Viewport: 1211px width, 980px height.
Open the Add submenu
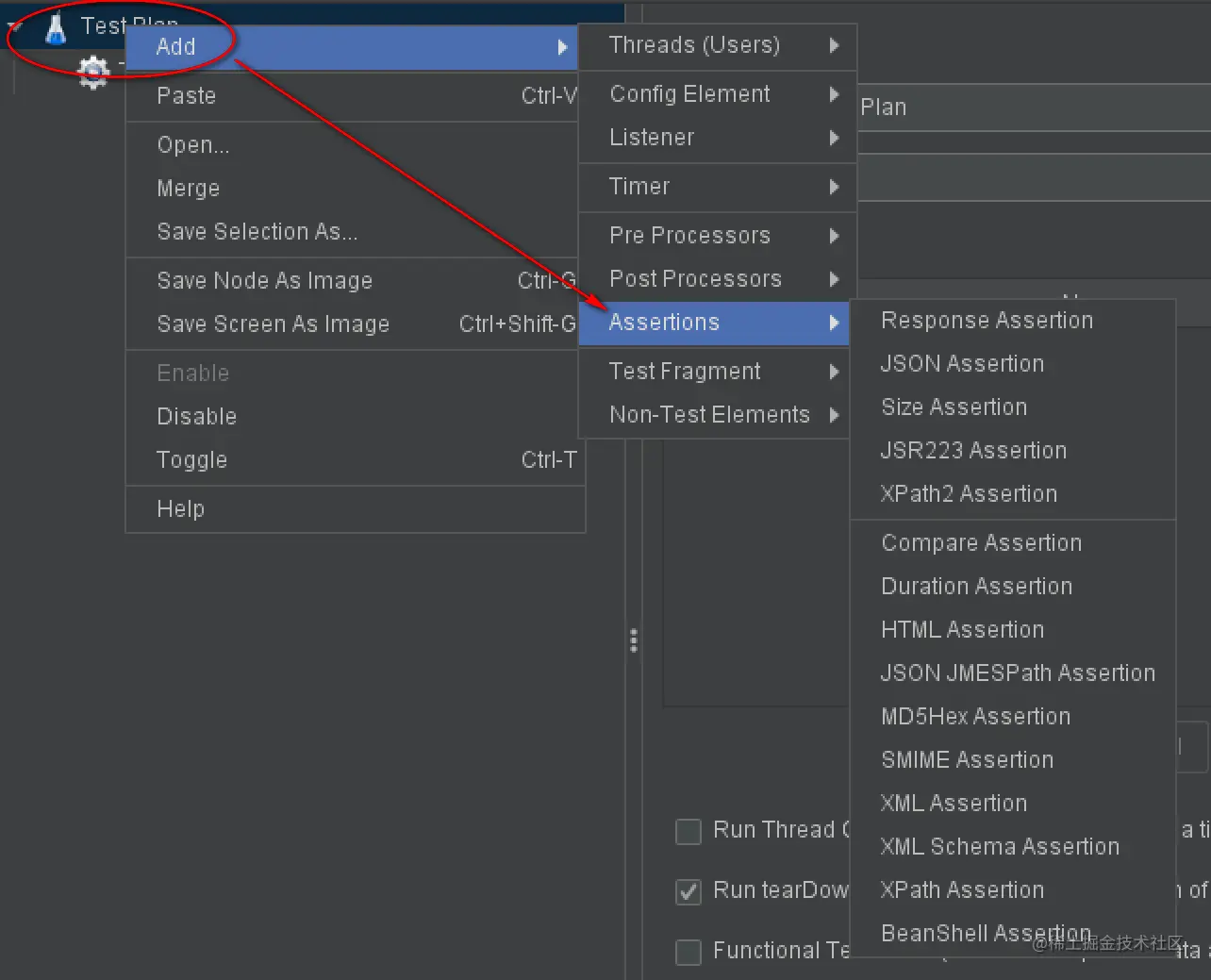352,46
